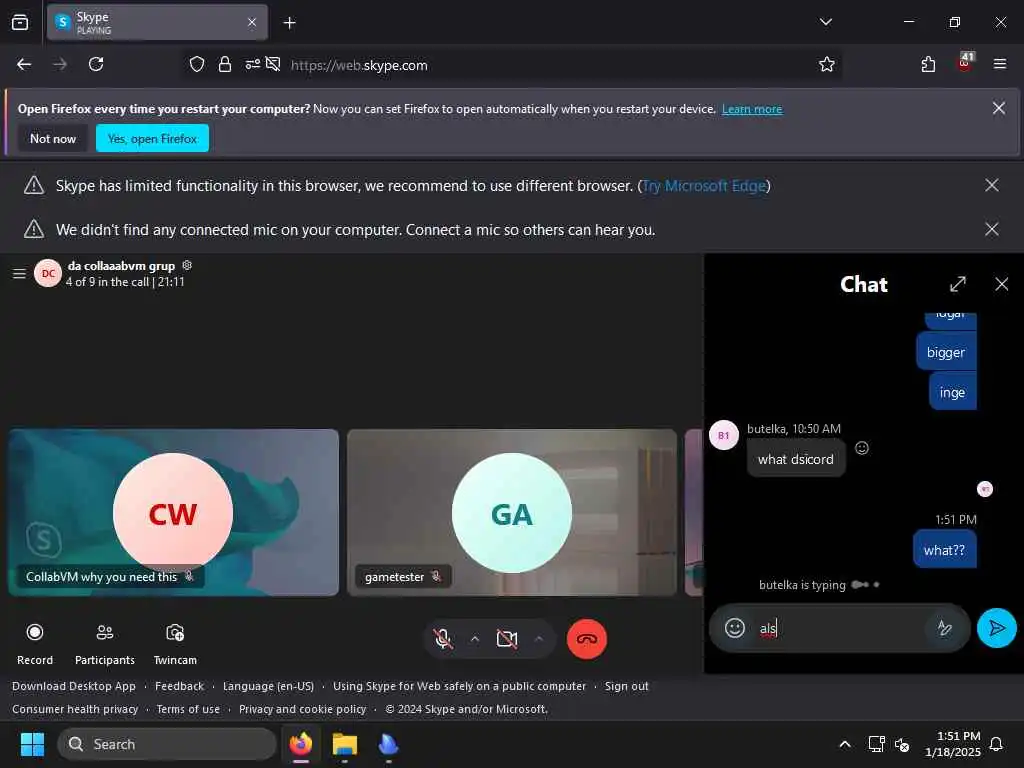Image resolution: width=1024 pixels, height=768 pixels.
Task: Close the Chat panel
Action: point(1001,284)
